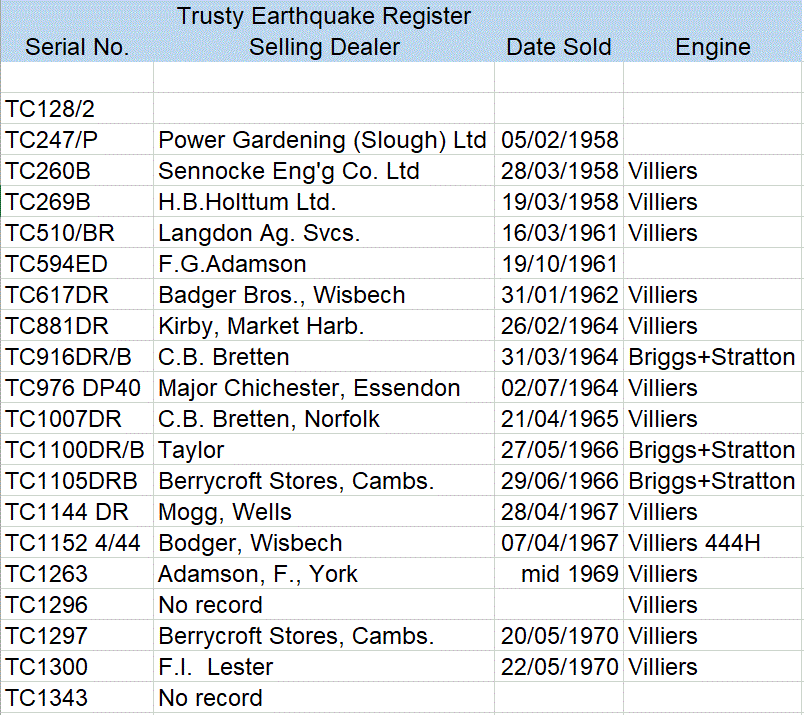804x715 pixels.
Task: Click the date cell 28/03/1958
Action: 559,171
